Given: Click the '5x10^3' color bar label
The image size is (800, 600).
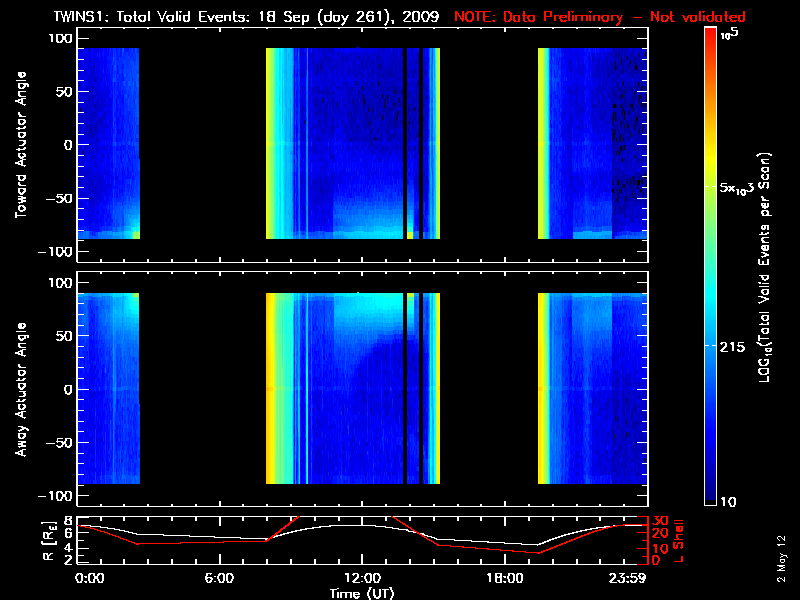Looking at the screenshot, I should click(x=737, y=188).
